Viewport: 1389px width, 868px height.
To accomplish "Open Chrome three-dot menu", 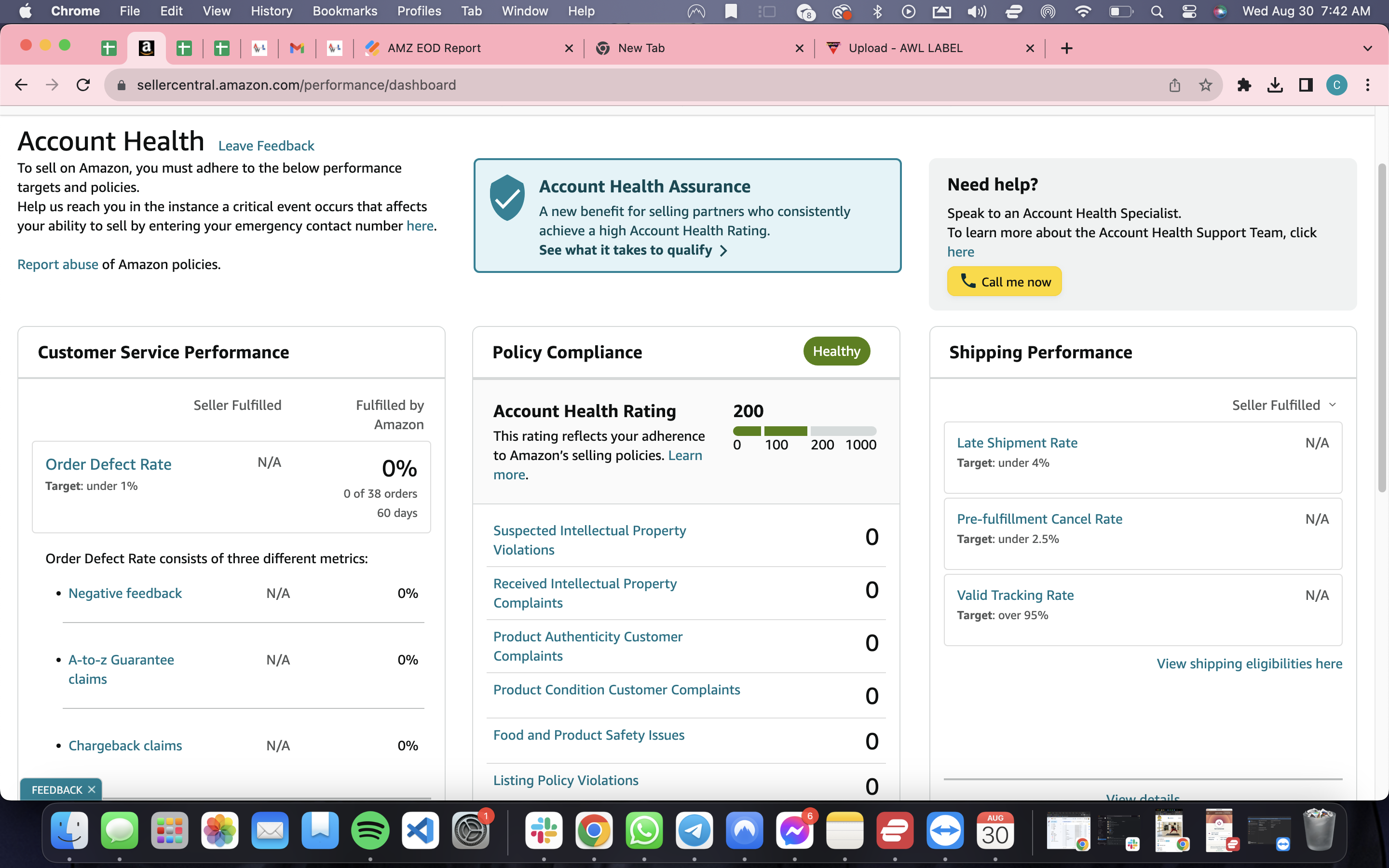I will pyautogui.click(x=1368, y=85).
